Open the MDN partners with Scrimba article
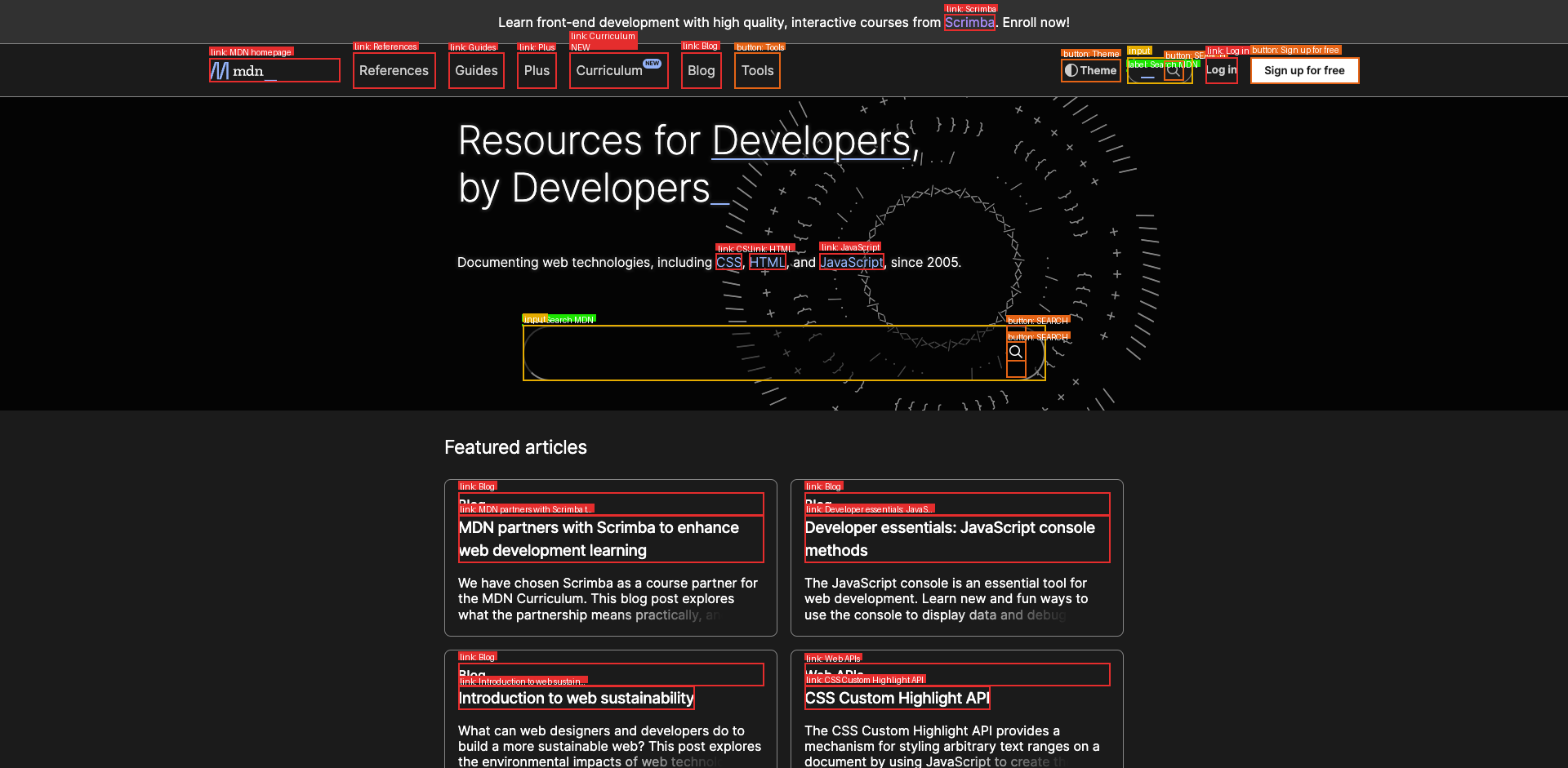The image size is (1568, 768). pos(599,539)
